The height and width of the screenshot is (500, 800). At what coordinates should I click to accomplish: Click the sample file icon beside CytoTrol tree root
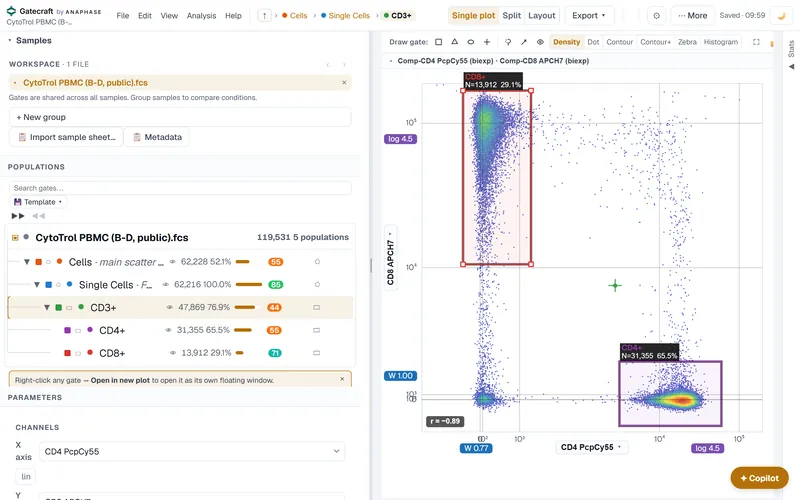click(x=15, y=237)
